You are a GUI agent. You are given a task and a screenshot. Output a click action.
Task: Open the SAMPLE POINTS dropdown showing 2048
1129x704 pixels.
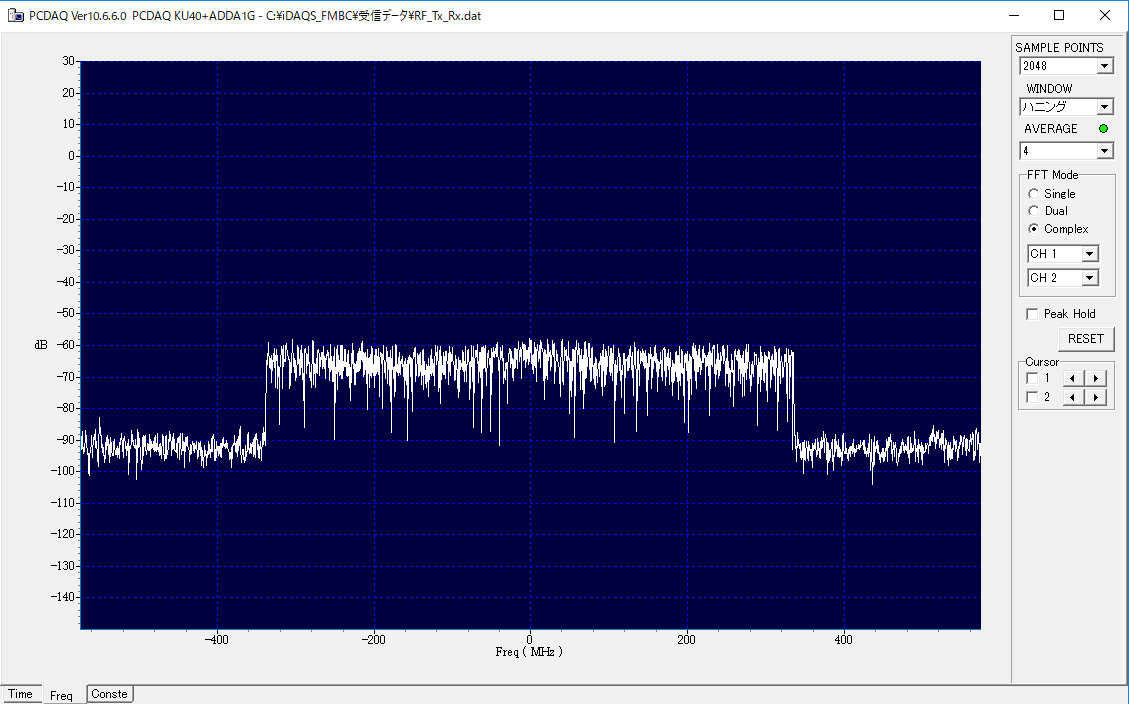tap(1066, 66)
